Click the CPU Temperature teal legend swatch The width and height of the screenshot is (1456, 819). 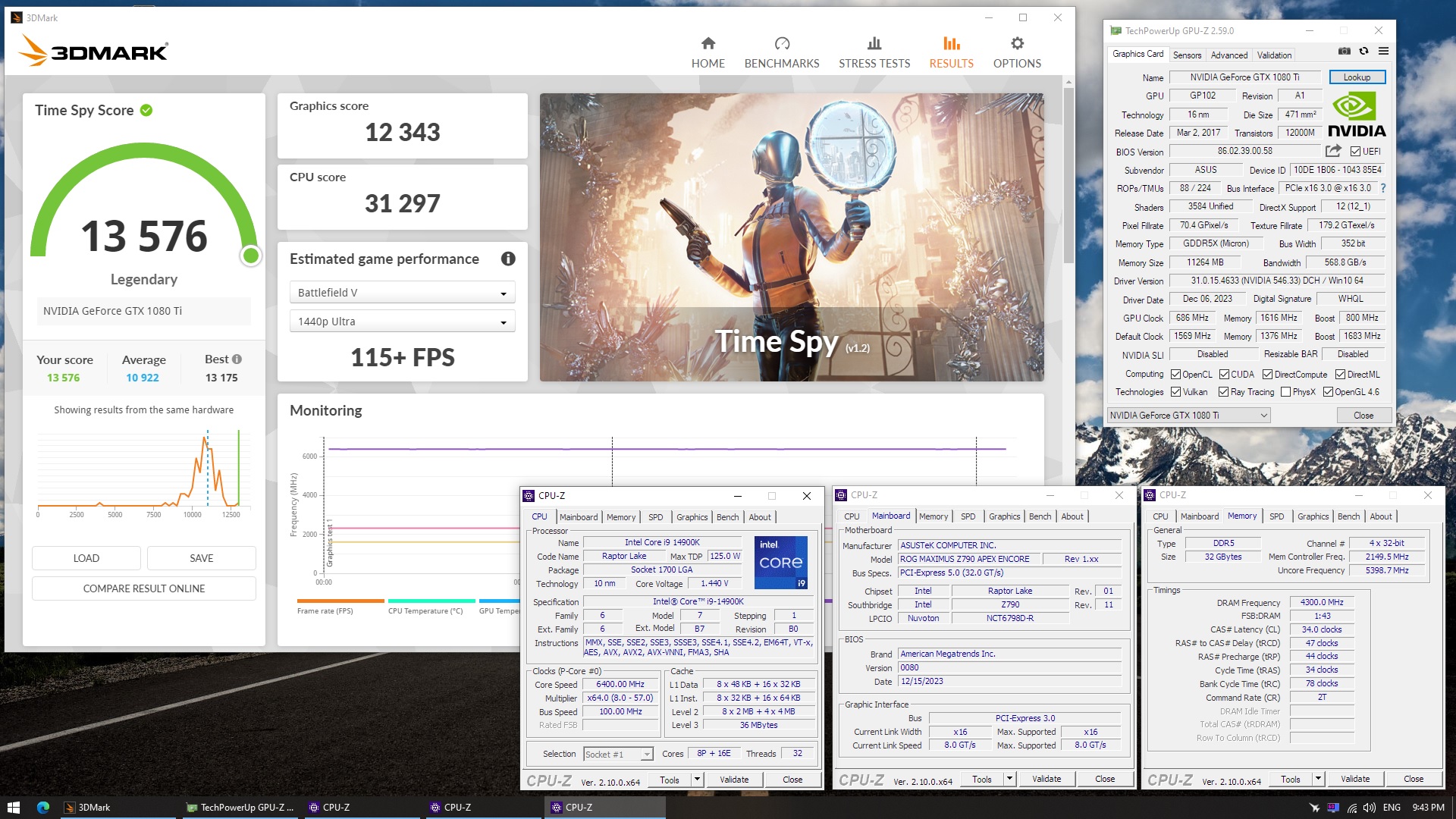431,601
